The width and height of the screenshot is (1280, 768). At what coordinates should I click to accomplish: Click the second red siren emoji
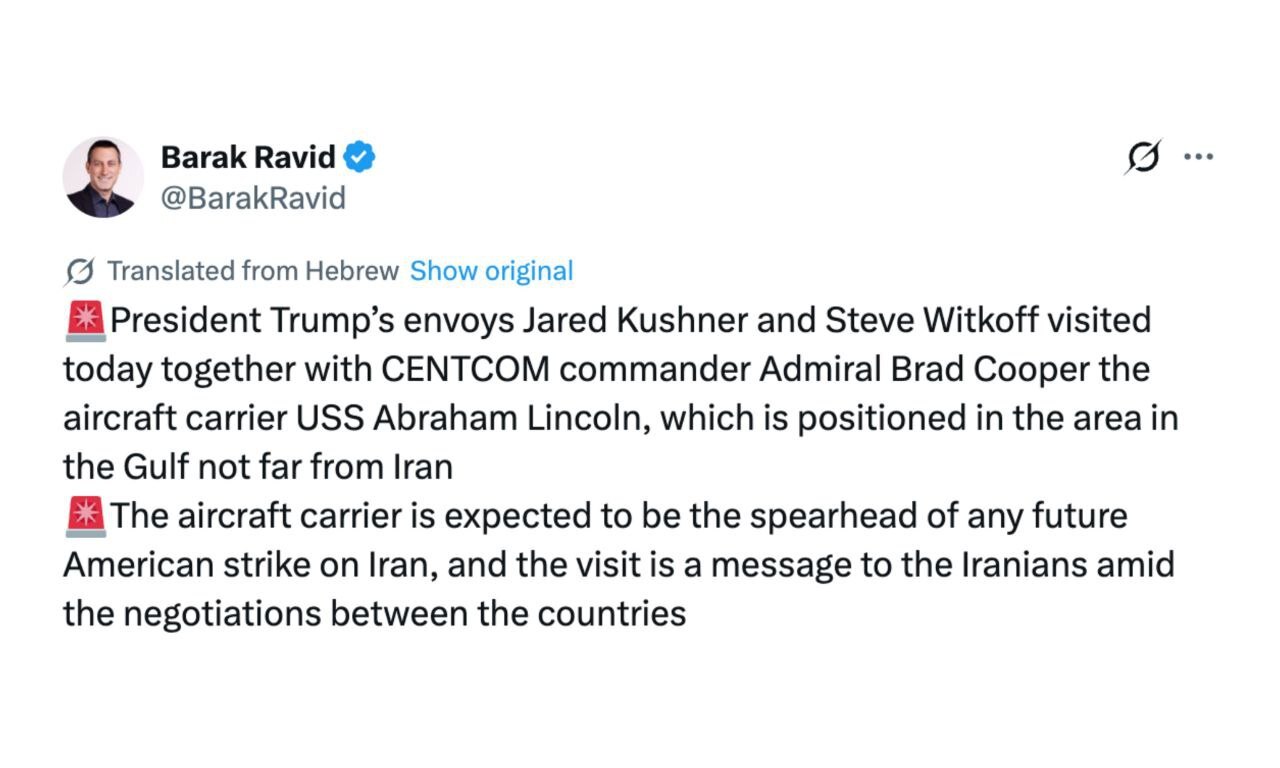point(84,517)
